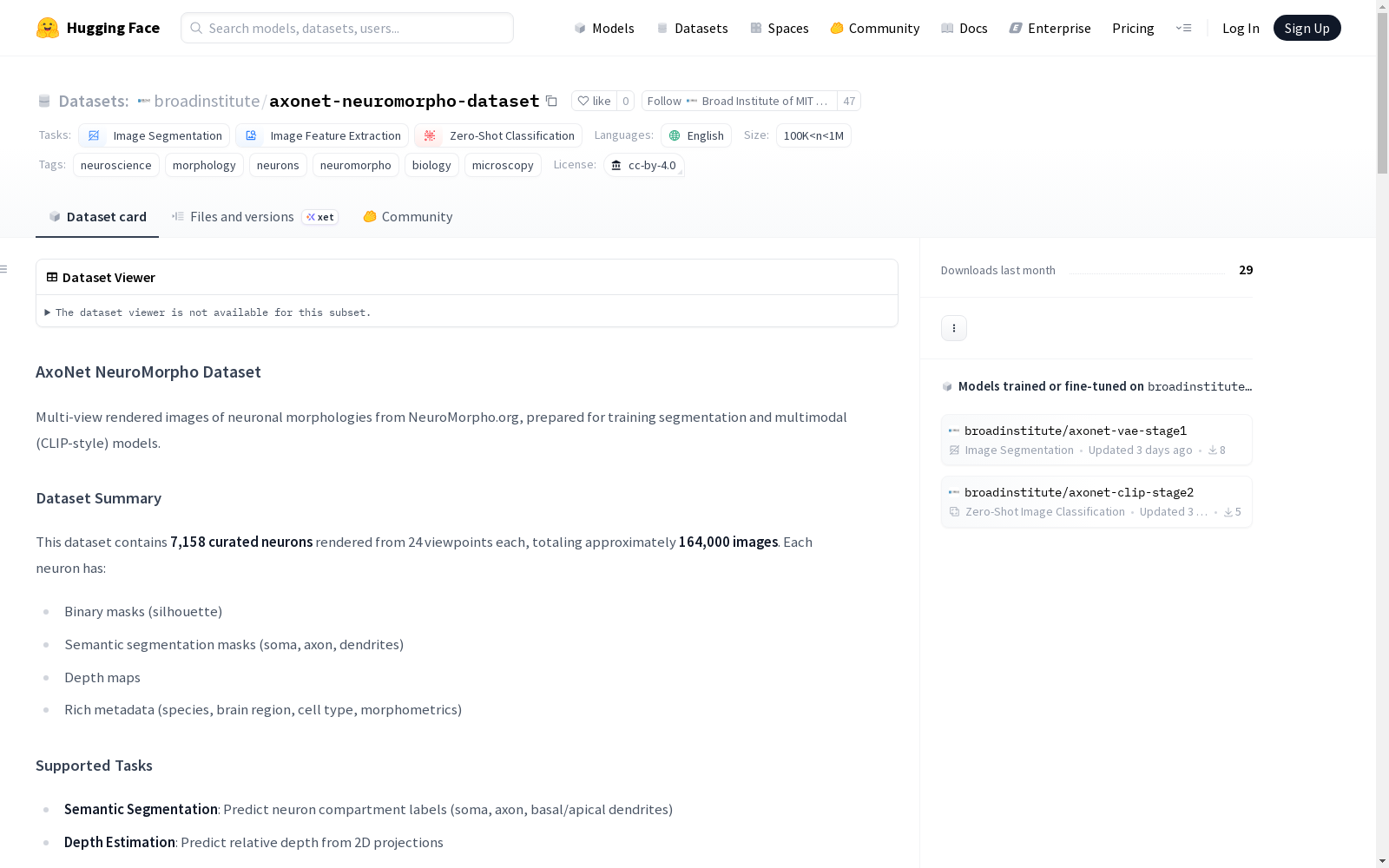Open the Image Segmentation task tag
The image size is (1389, 868).
click(155, 135)
